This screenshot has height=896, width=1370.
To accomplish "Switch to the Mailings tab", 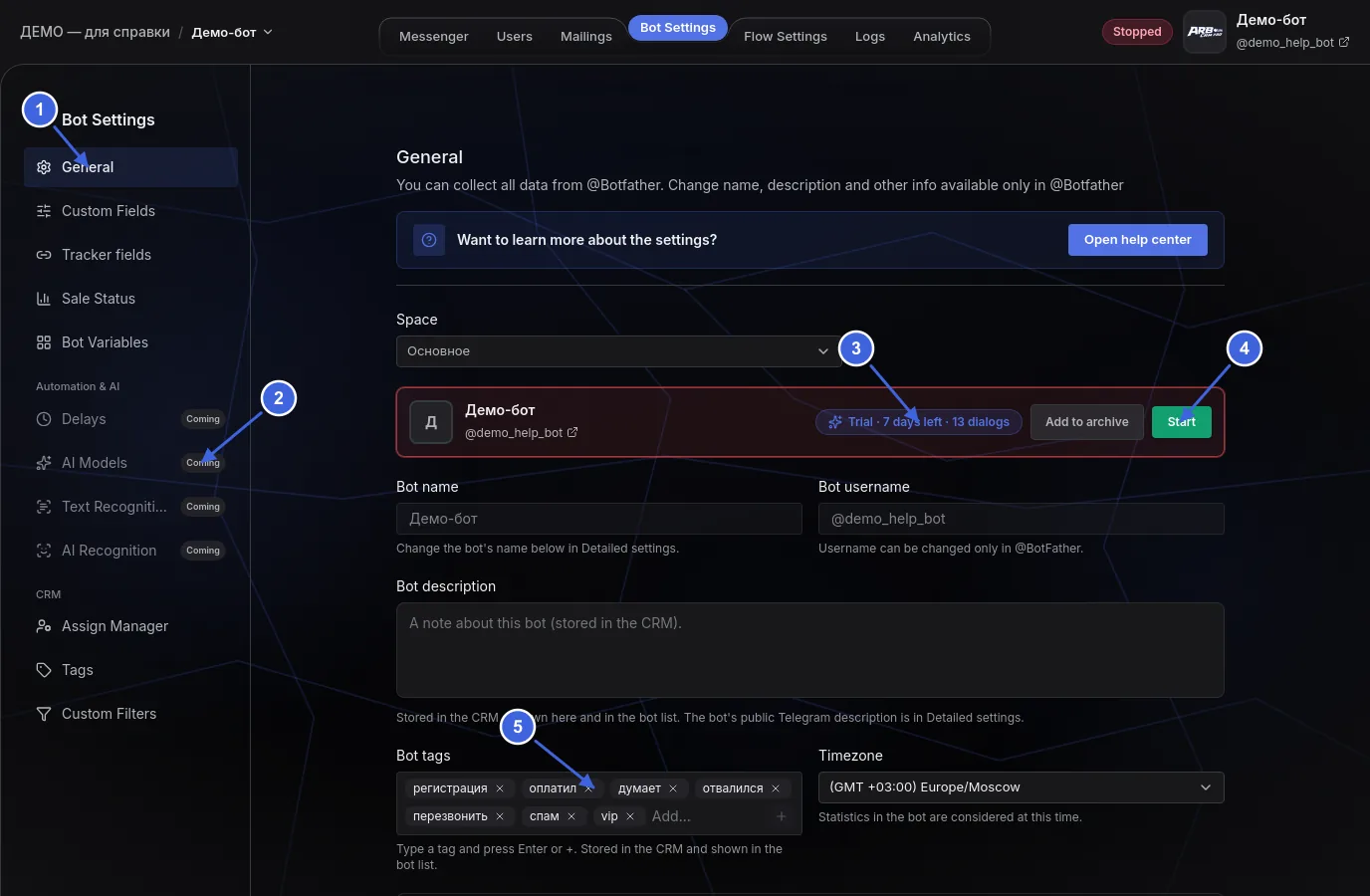I will point(586,37).
